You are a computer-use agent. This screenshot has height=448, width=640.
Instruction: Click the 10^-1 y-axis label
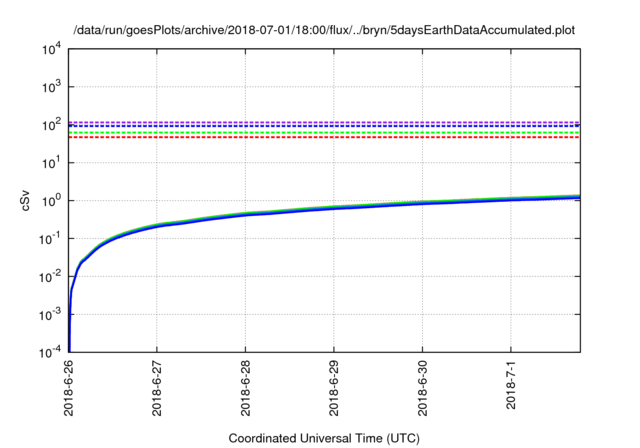point(49,239)
